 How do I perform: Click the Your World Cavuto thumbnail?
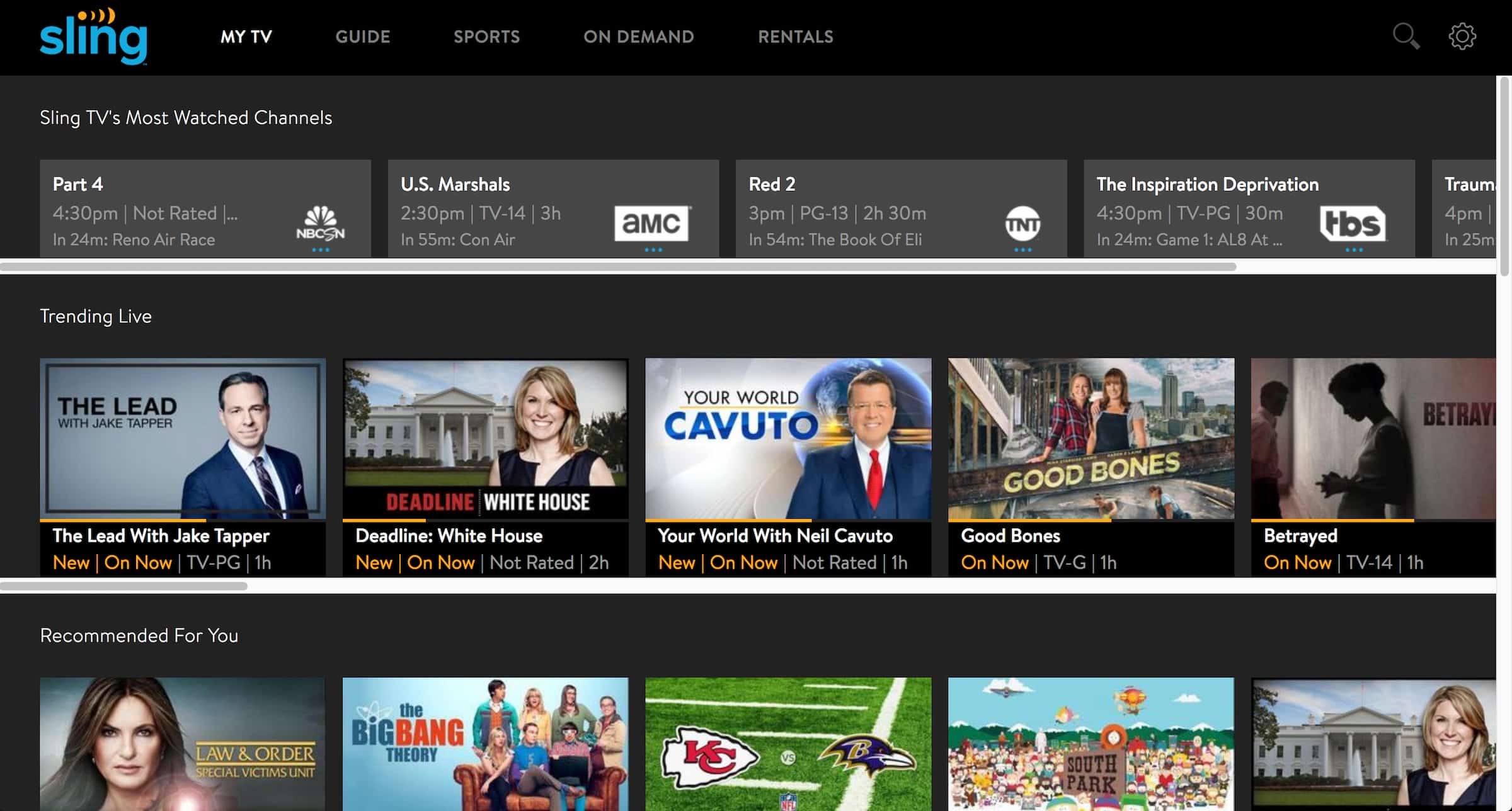(788, 438)
